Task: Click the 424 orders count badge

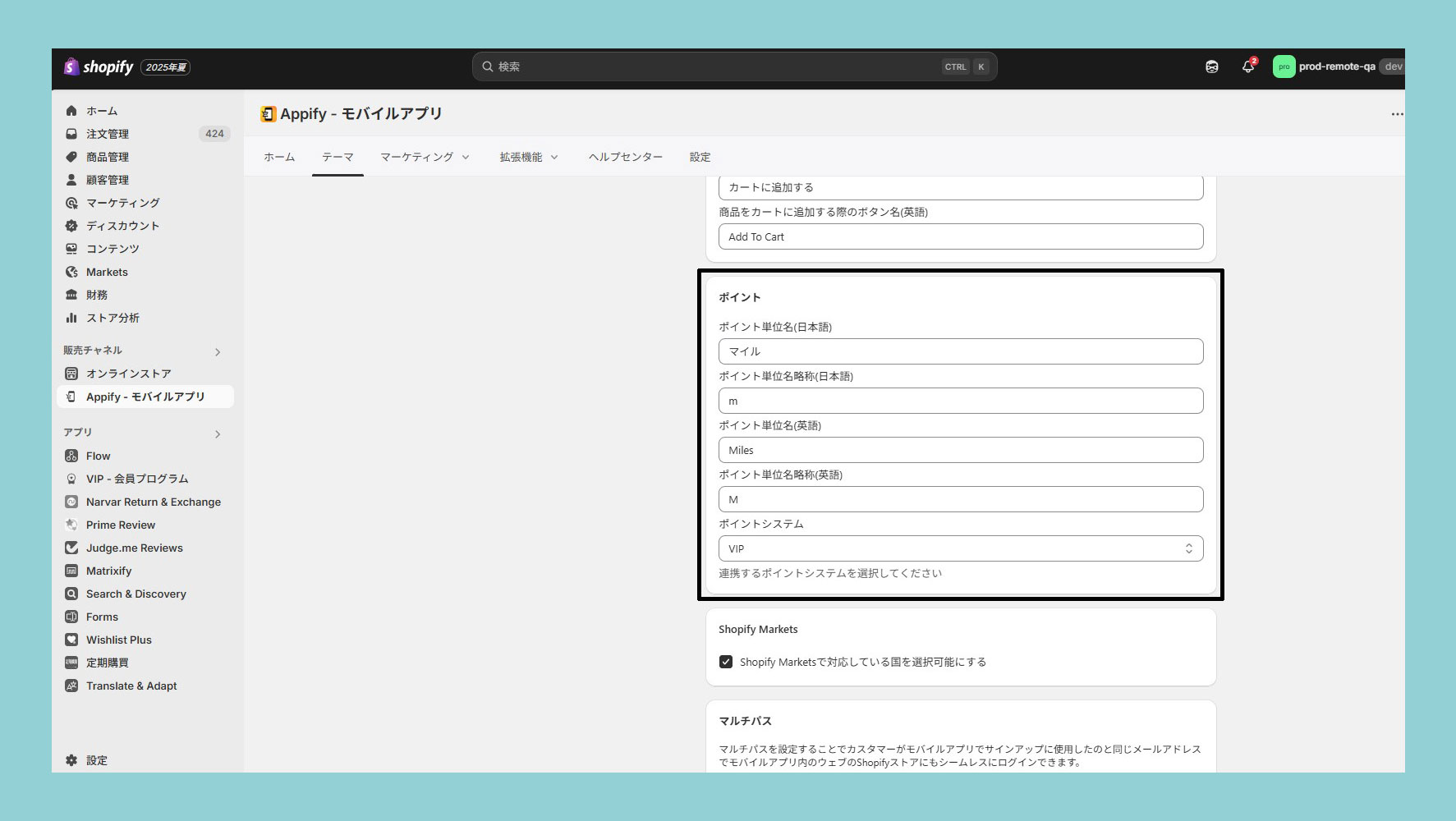Action: [x=214, y=134]
